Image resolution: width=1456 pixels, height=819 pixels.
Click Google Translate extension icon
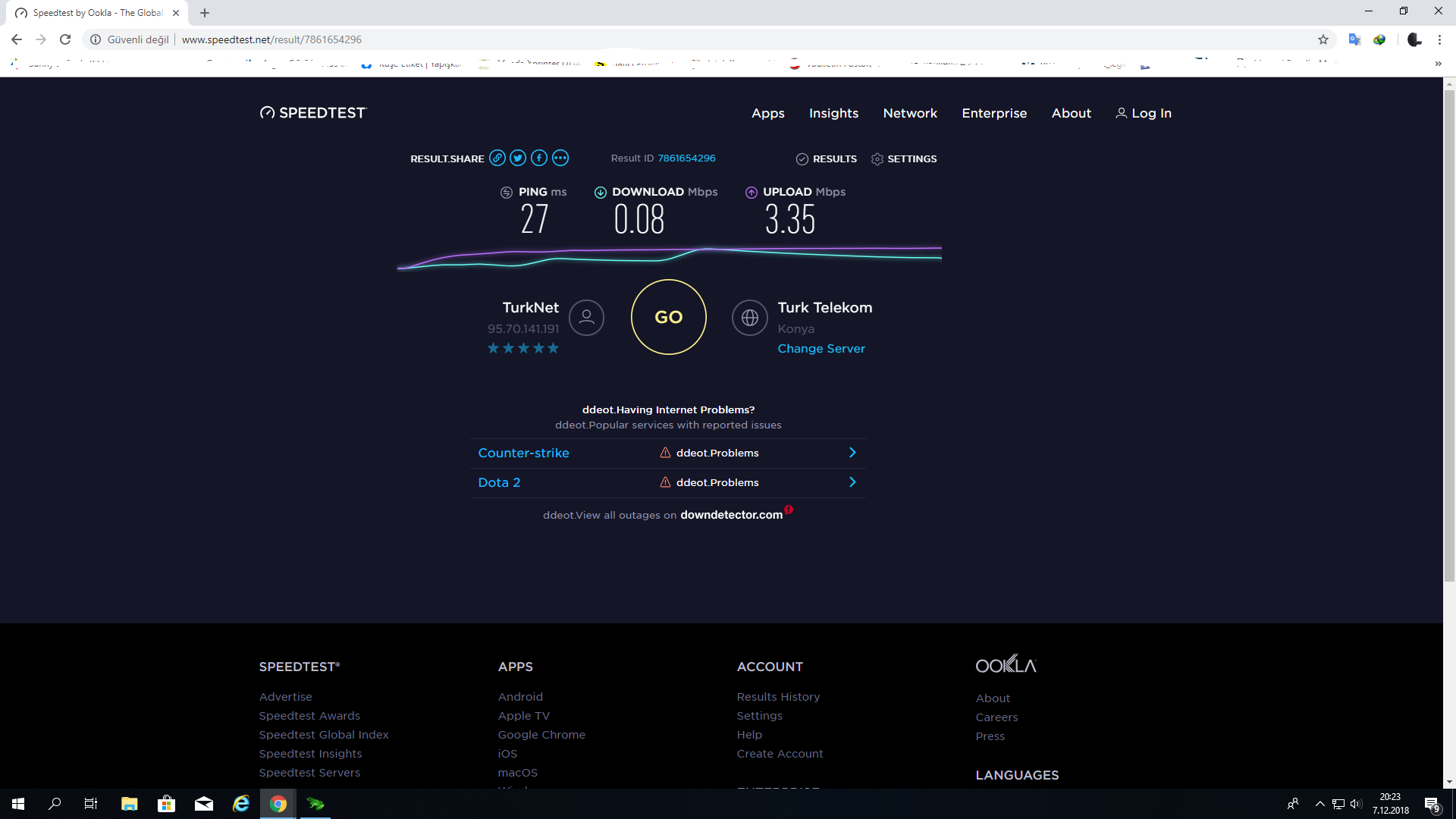tap(1354, 39)
